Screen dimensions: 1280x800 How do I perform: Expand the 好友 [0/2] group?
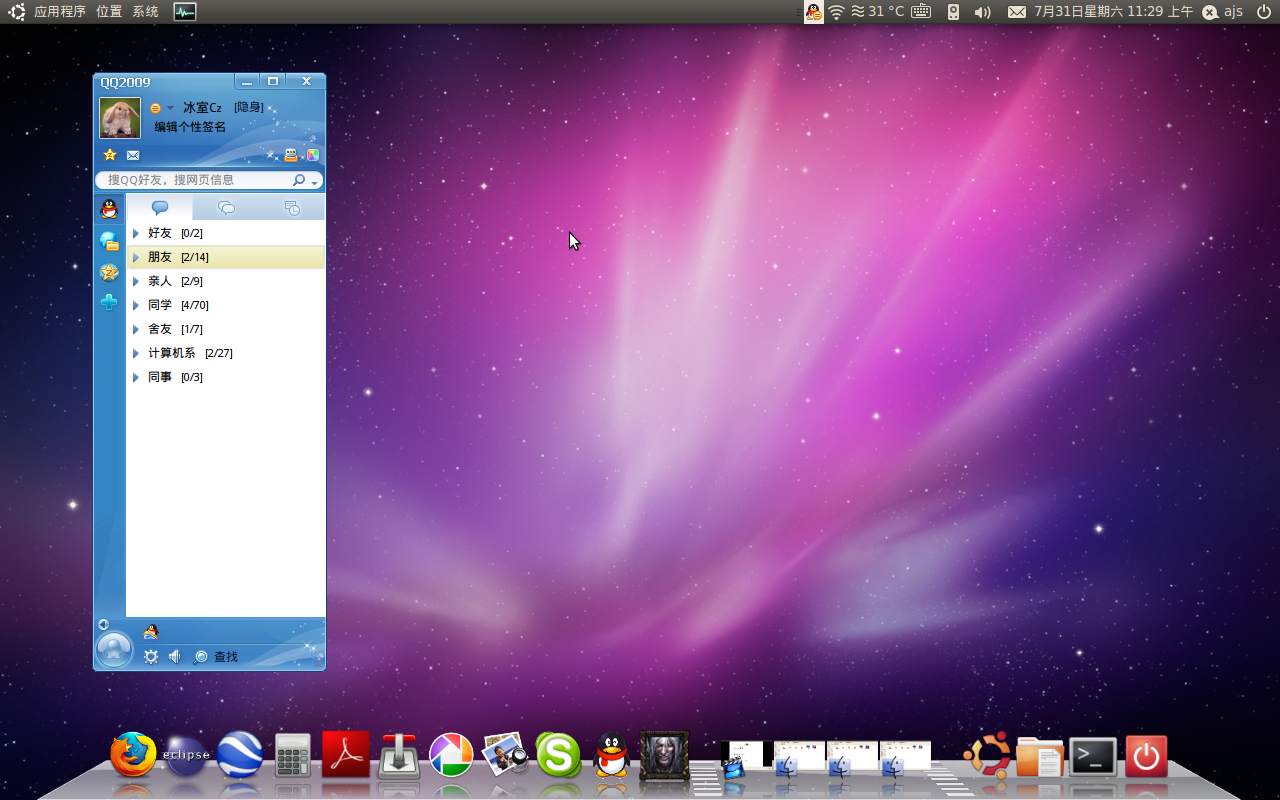[x=226, y=233]
